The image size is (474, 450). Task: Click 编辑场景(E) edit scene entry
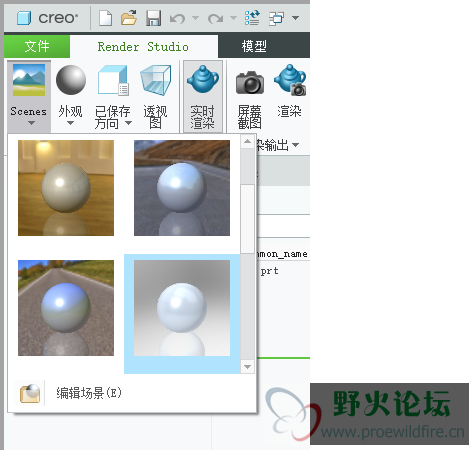point(88,393)
